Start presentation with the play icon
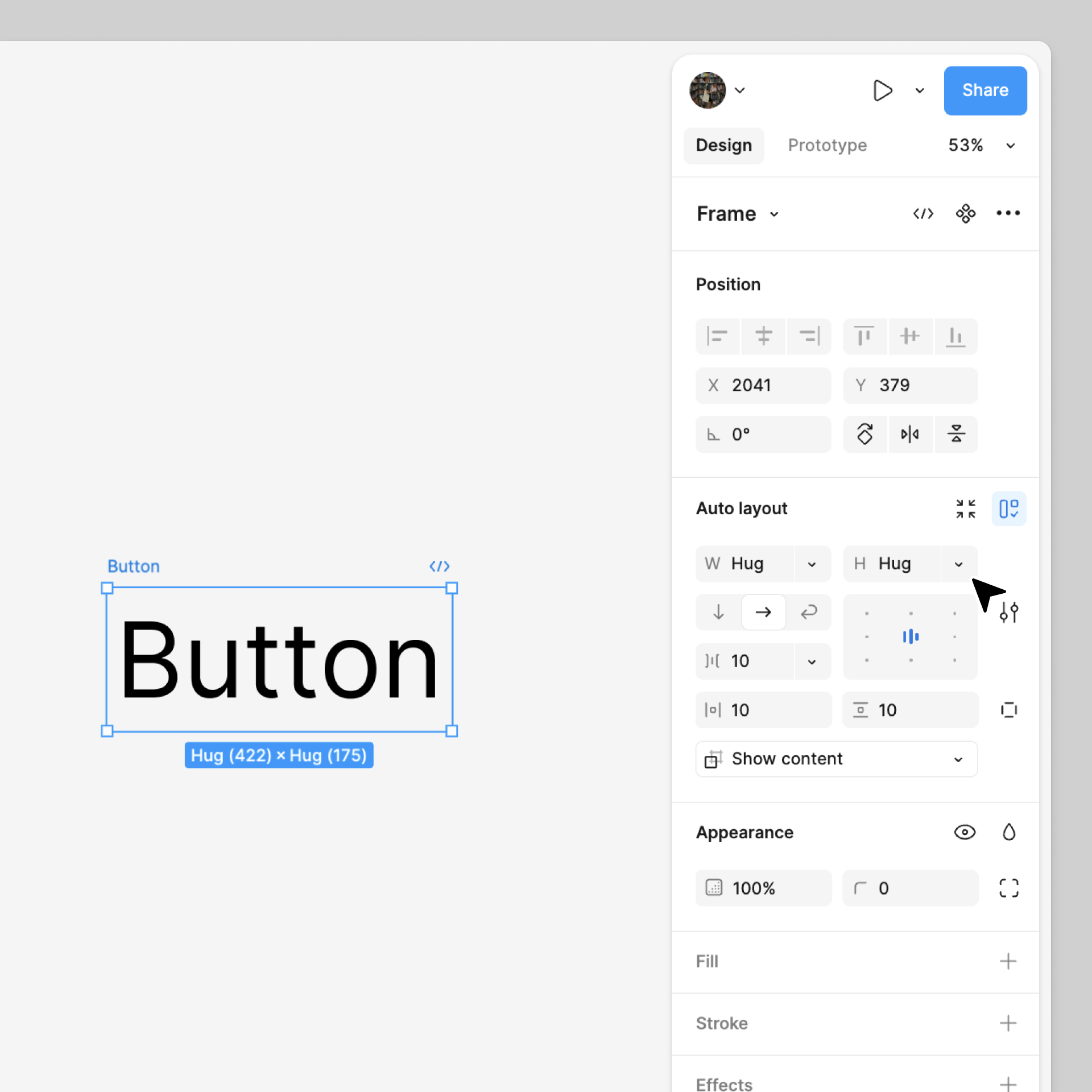This screenshot has height=1092, width=1092. (883, 90)
